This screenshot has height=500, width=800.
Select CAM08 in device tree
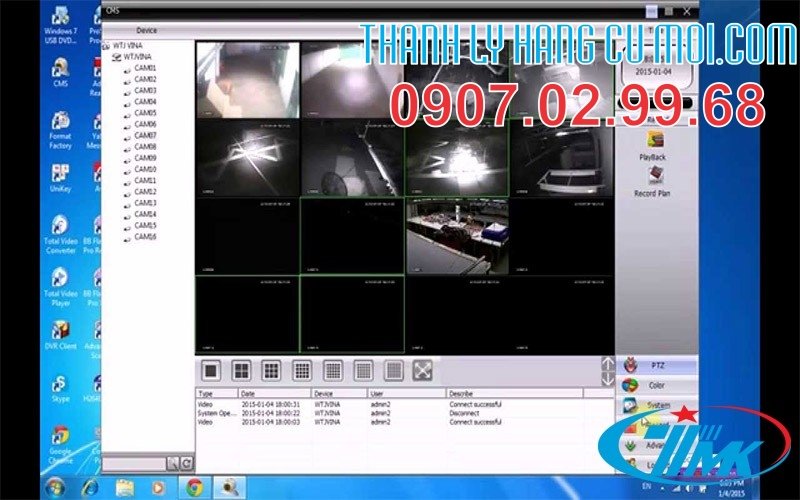145,146
